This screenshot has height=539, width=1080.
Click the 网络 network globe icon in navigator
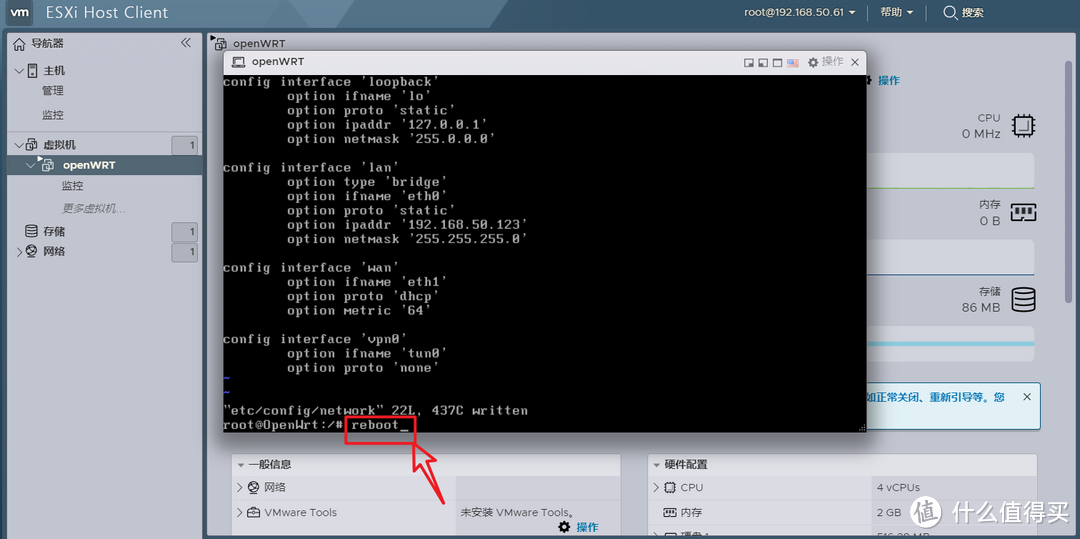32,251
